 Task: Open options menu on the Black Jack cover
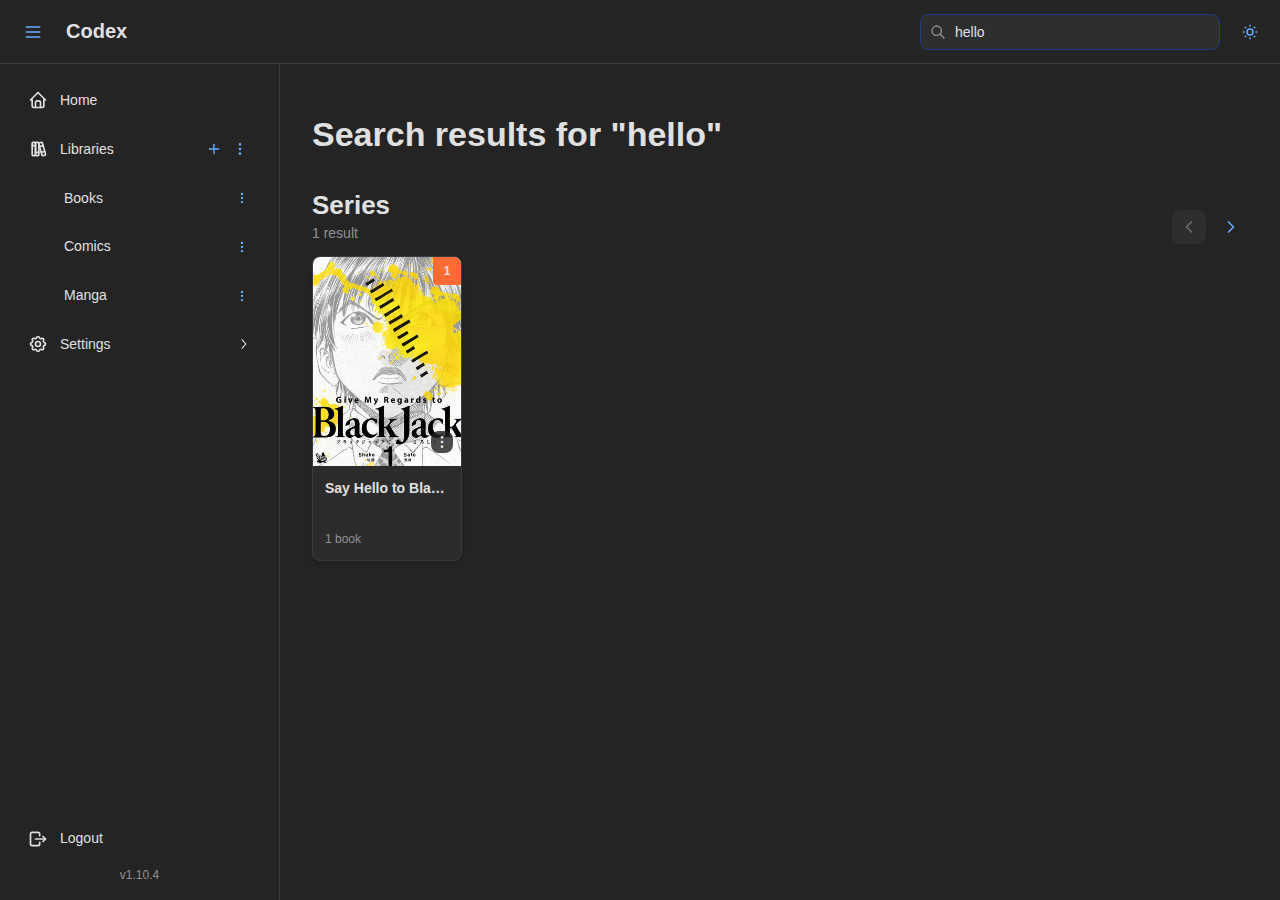[441, 441]
